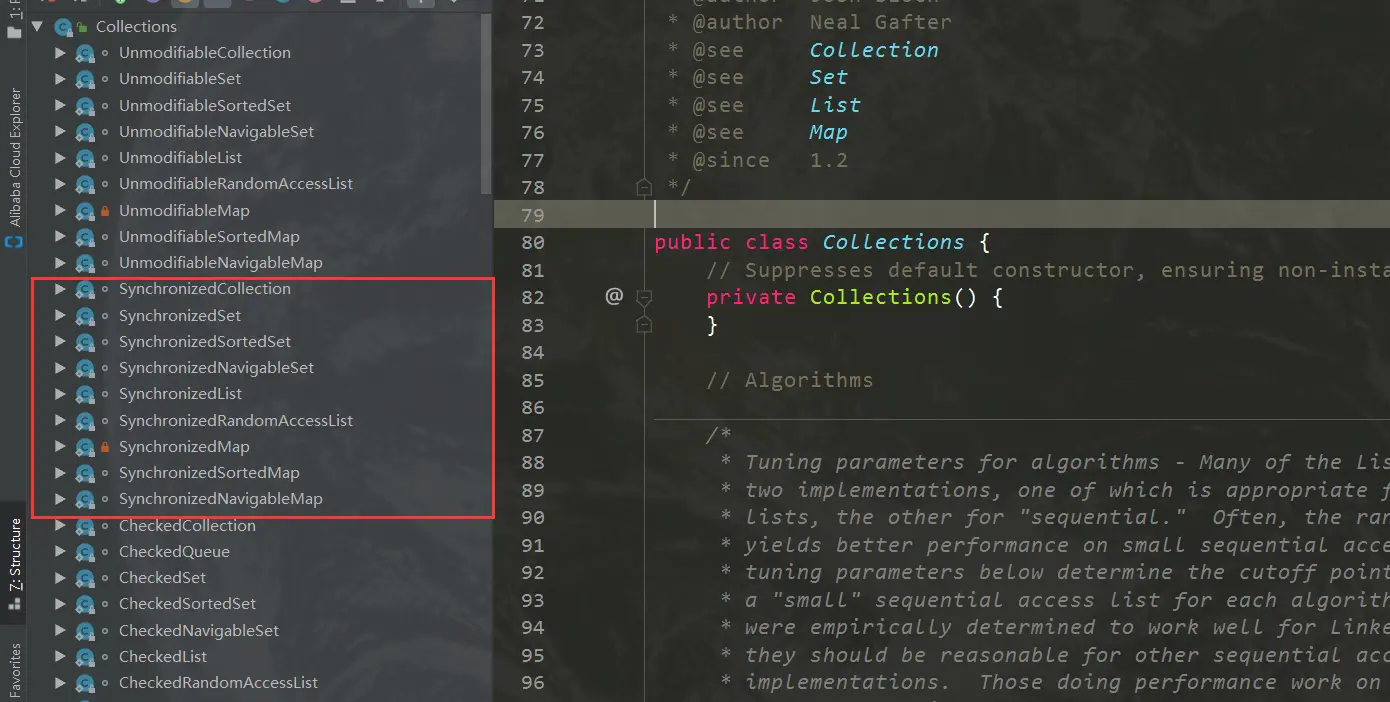The image size is (1390, 702).
Task: Click line number 88 in the gutter
Action: (x=533, y=462)
